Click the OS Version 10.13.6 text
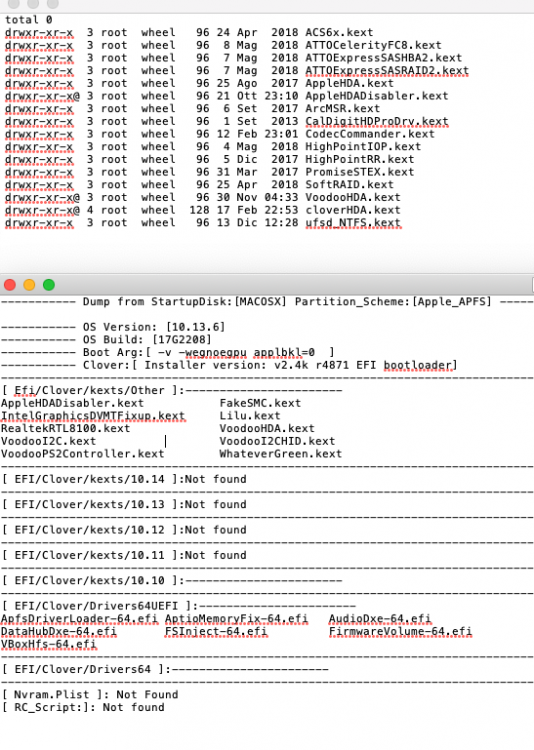 point(154,327)
